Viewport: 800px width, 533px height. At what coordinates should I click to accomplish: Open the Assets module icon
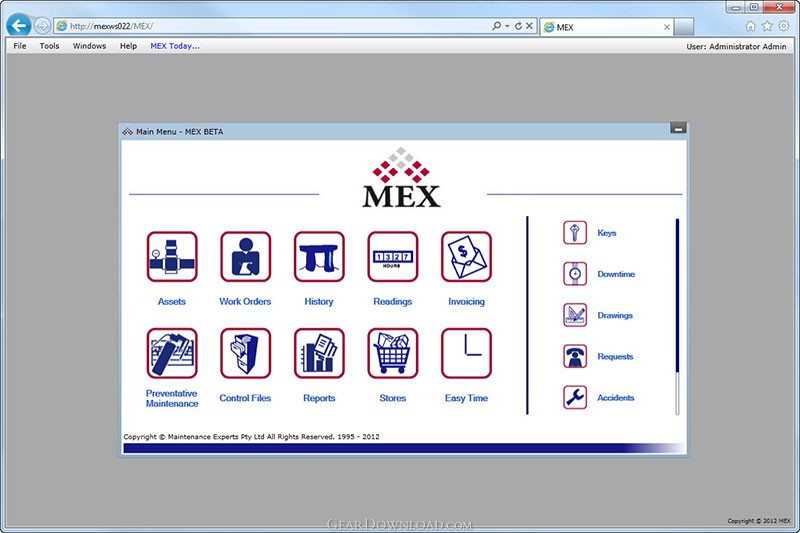click(x=172, y=257)
